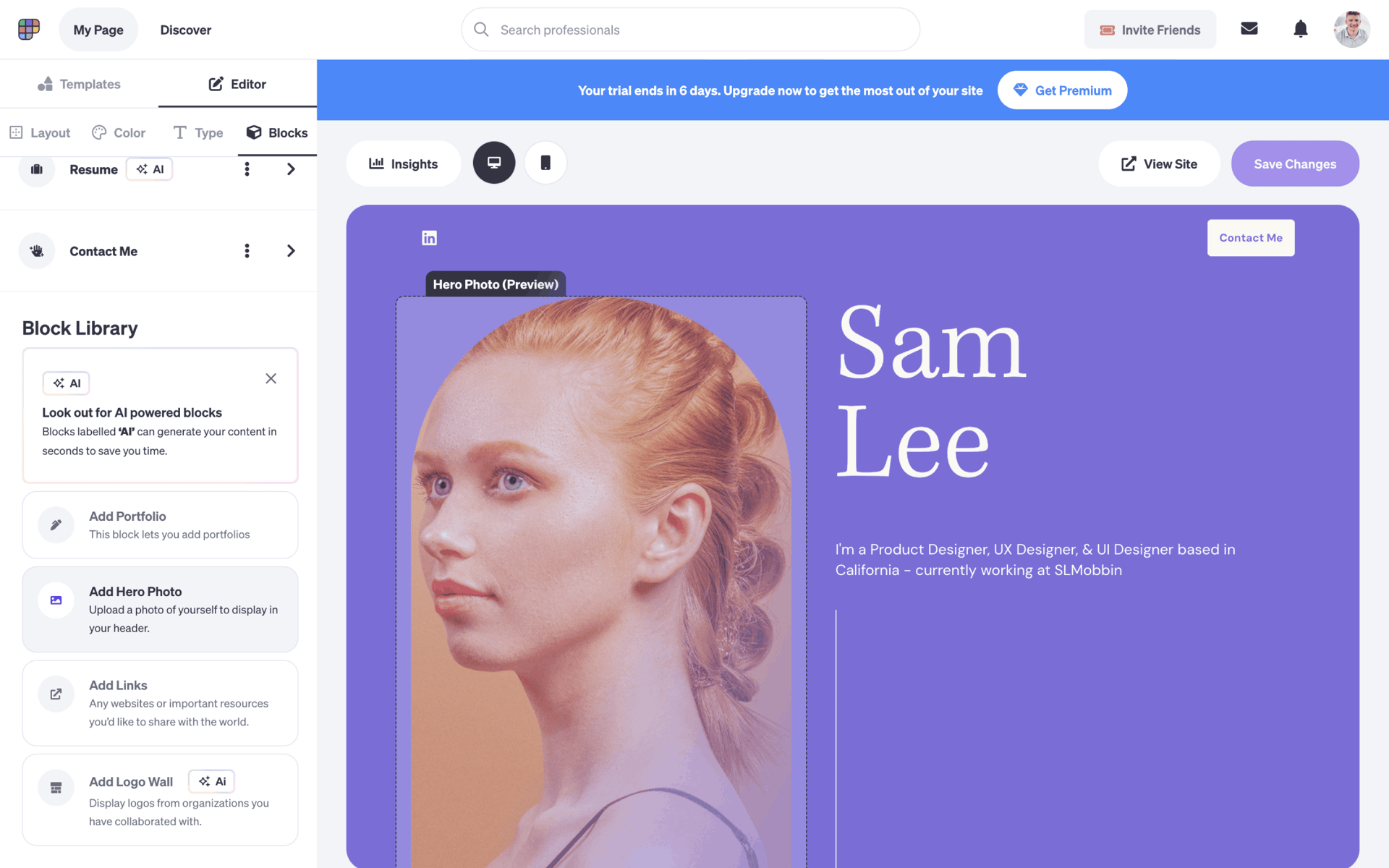Click the trial ends in 6 days message
The image size is (1389, 868).
click(780, 90)
